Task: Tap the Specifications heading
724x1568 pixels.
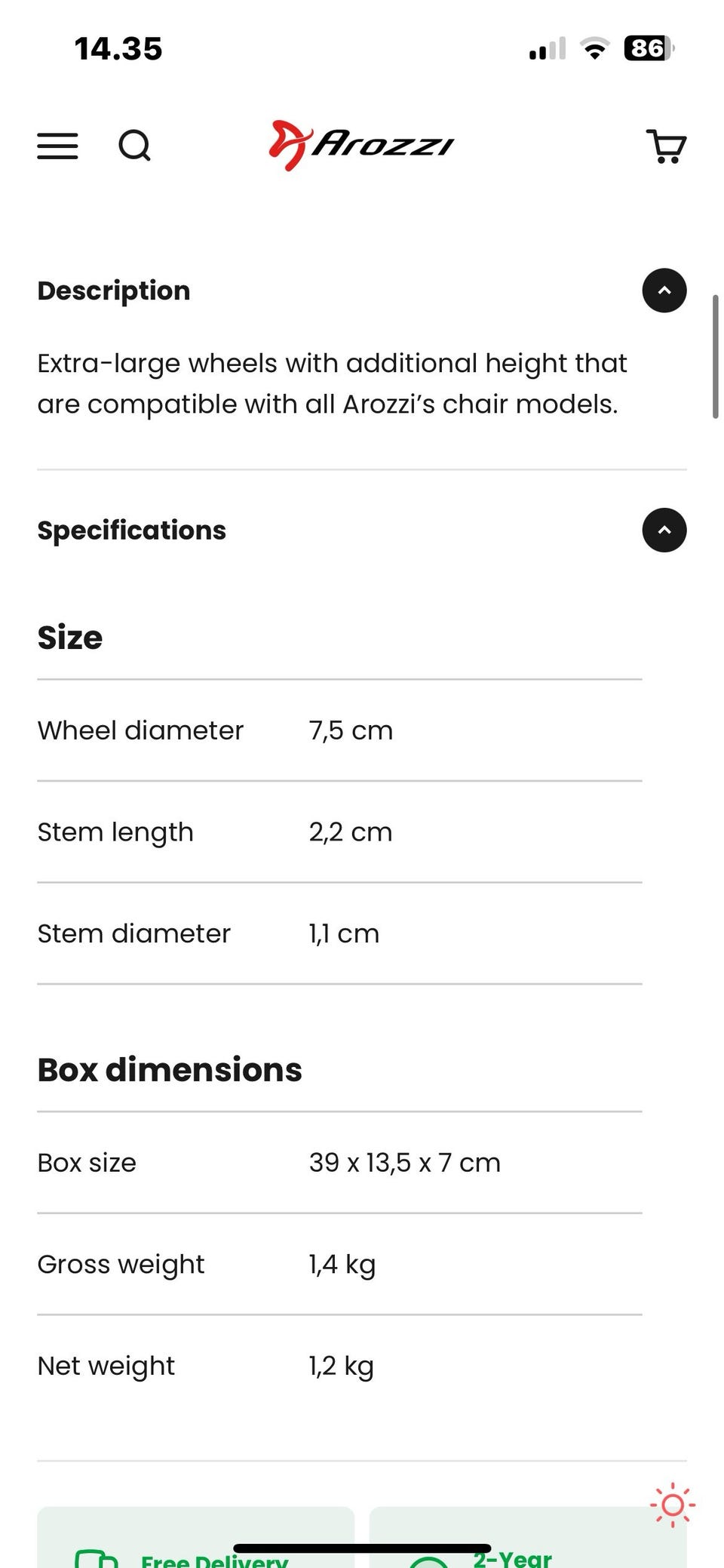Action: 132,530
